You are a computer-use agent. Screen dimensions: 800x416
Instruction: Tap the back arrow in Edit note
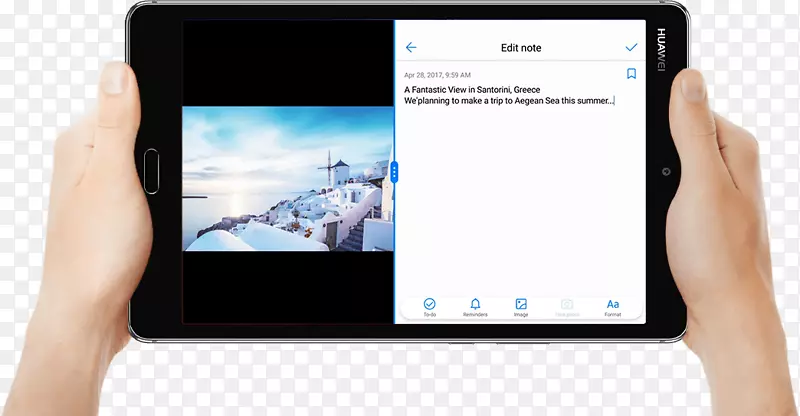[411, 47]
